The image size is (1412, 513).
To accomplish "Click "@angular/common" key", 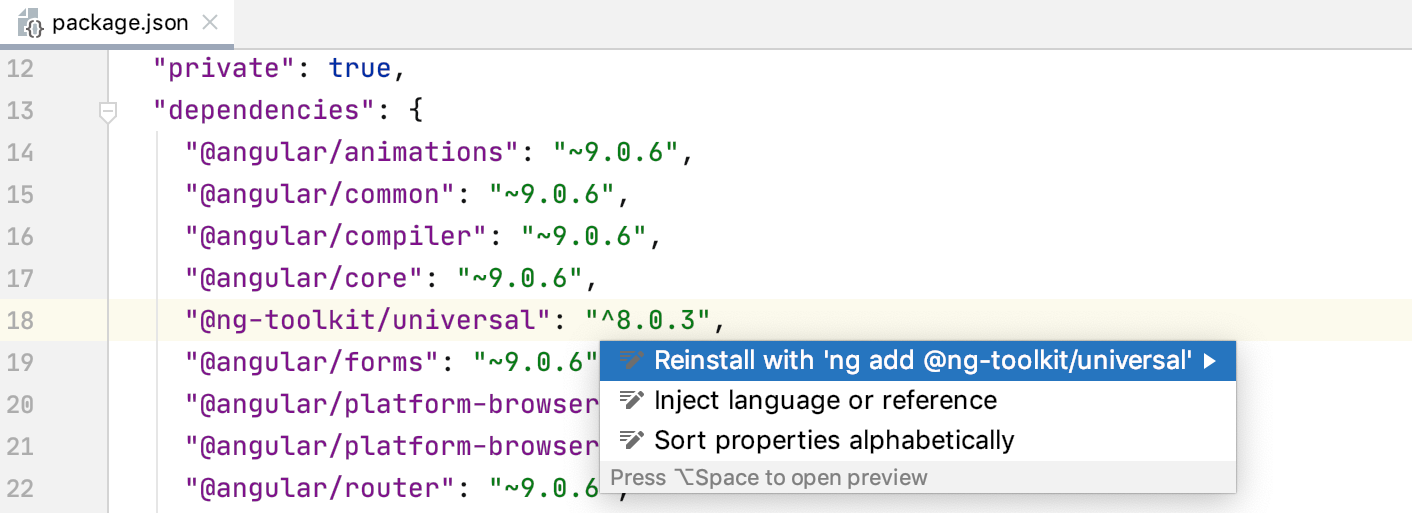I will [321, 194].
